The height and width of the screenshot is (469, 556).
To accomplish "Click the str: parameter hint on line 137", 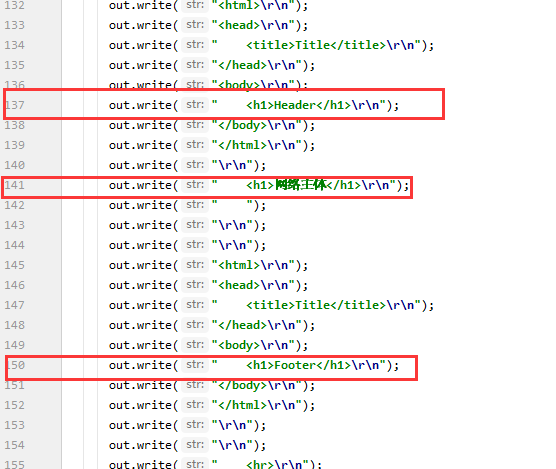I will pyautogui.click(x=195, y=105).
